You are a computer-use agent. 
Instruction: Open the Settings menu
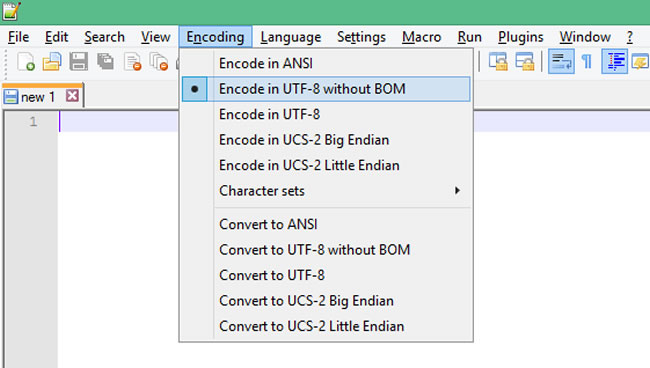point(361,37)
